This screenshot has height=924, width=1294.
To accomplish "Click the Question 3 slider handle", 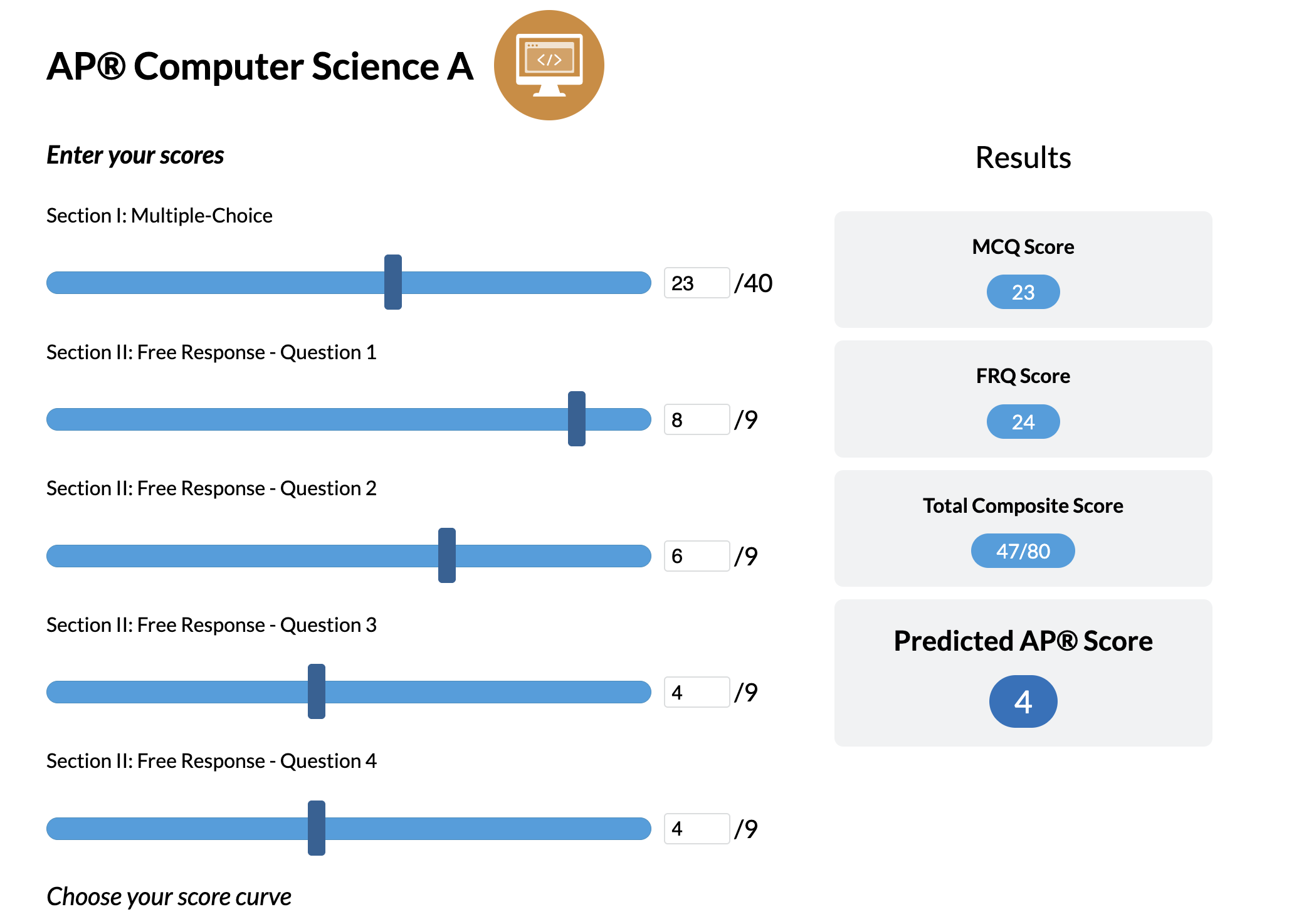I will tap(317, 691).
